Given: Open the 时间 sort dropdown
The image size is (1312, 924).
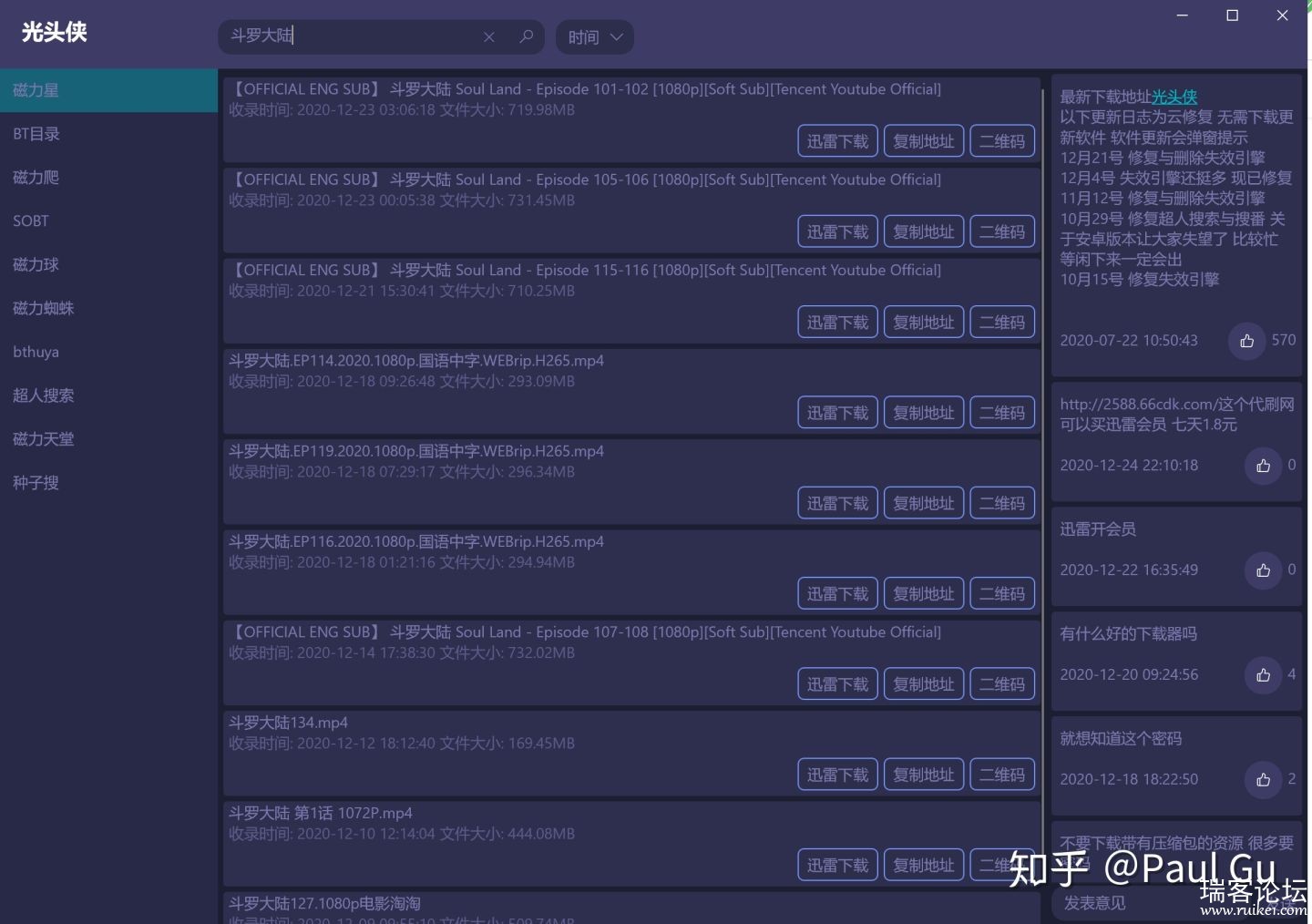Looking at the screenshot, I should pos(594,37).
